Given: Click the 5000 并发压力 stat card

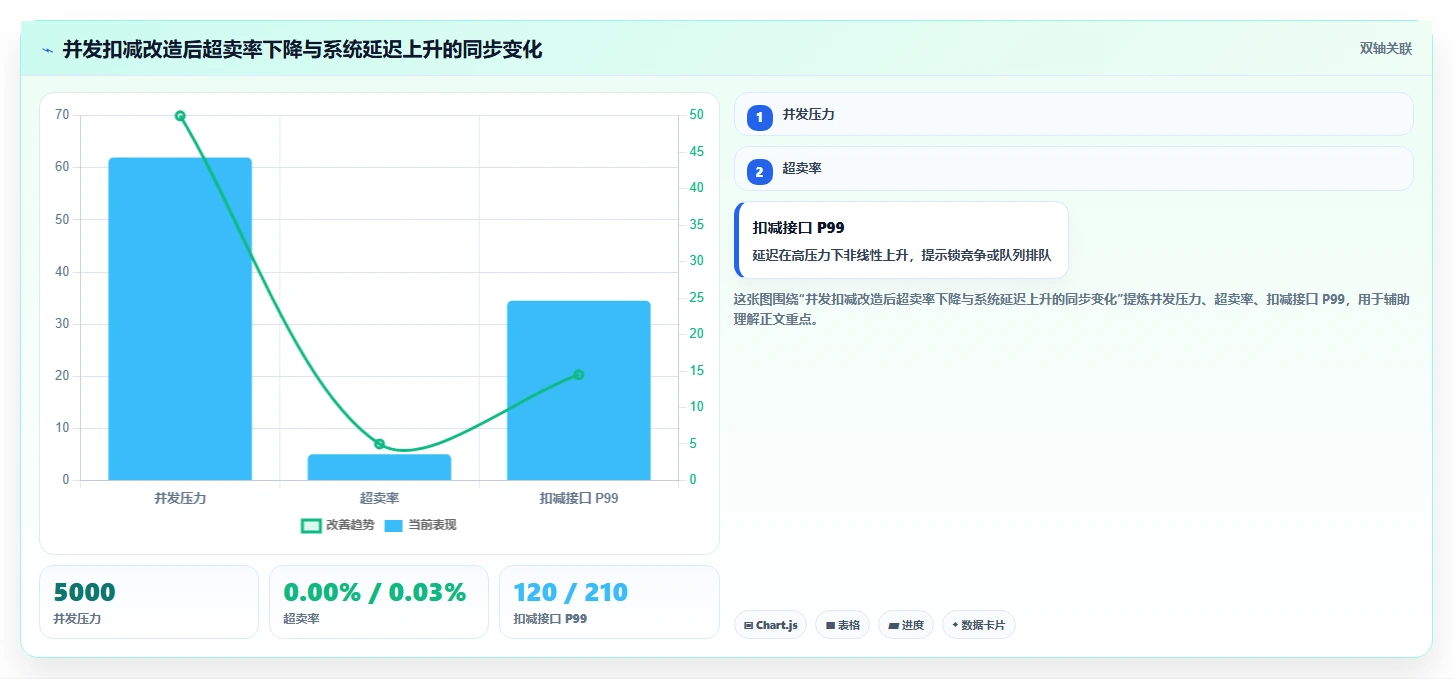Looking at the screenshot, I should coord(149,602).
